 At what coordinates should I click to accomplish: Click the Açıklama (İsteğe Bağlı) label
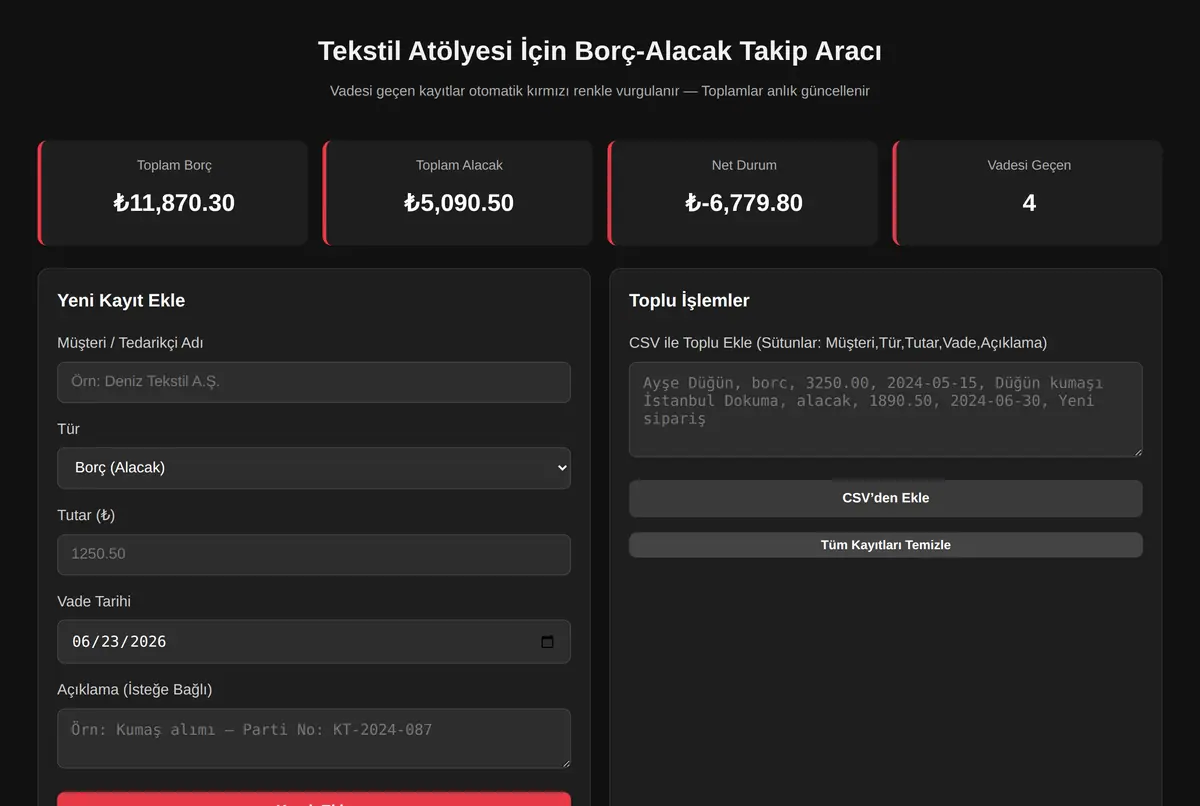pyautogui.click(x=135, y=689)
